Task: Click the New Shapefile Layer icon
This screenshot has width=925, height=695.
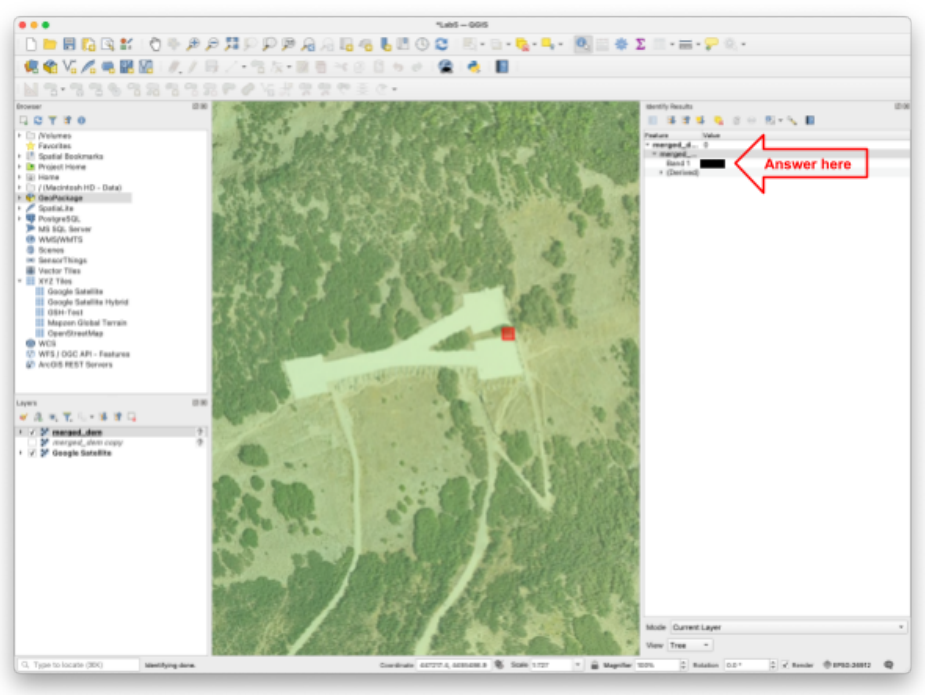Action: tap(70, 67)
